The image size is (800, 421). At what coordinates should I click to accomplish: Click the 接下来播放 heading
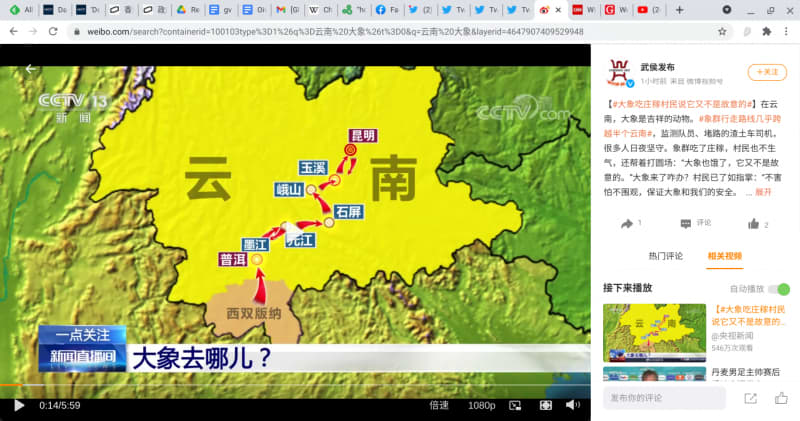tap(628, 288)
